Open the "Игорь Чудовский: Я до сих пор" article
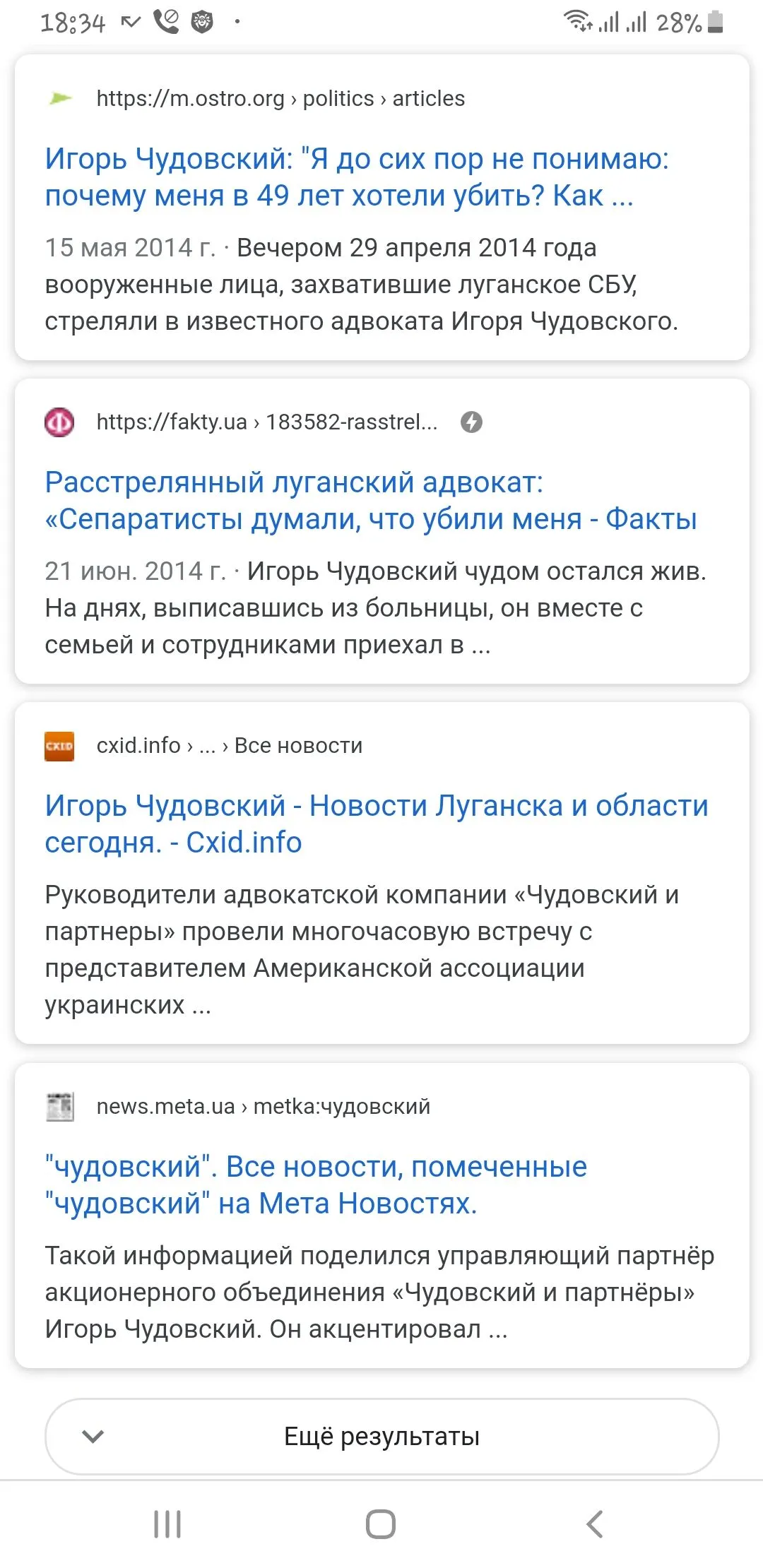The image size is (763, 1568). pos(356,177)
